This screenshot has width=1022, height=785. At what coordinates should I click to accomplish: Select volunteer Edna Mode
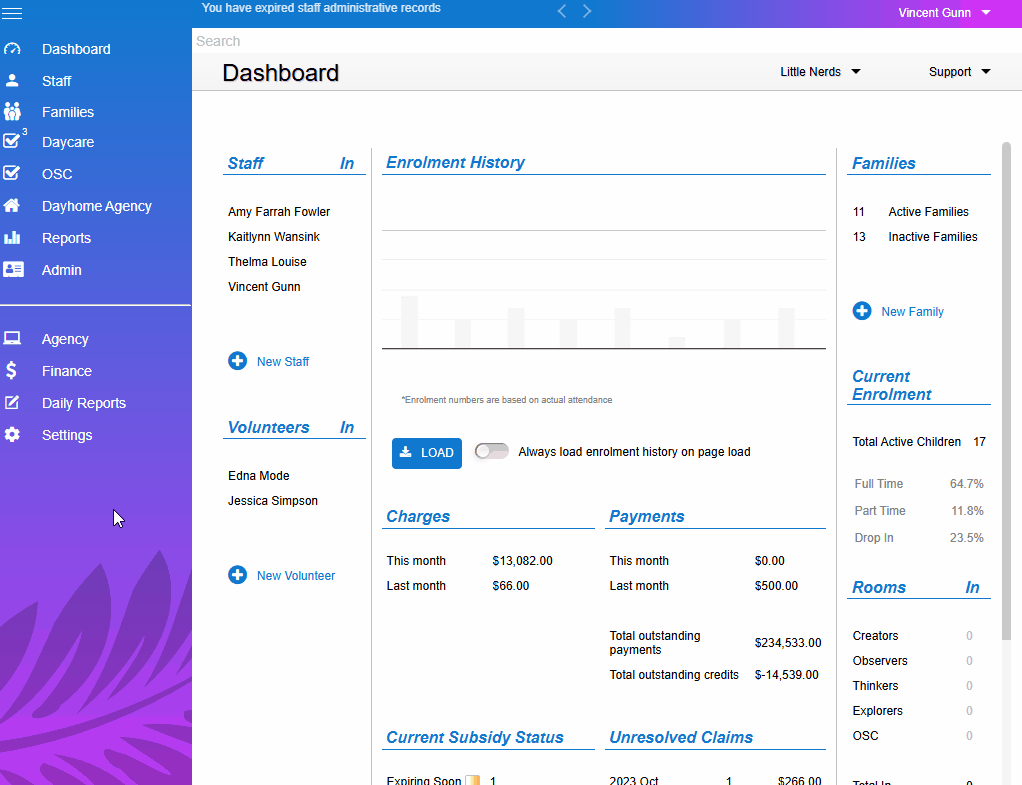(x=259, y=476)
